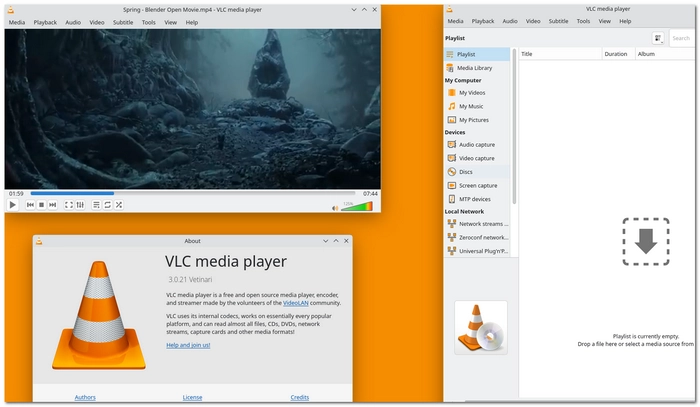Stop playback with the stop button
Screen dimensions: 700x407
tap(42, 205)
